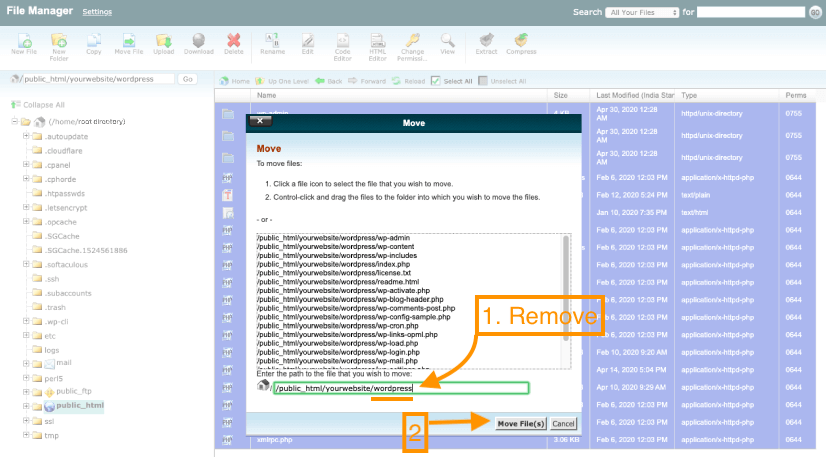
Task: Open the All Your Files search dropdown
Action: [642, 12]
